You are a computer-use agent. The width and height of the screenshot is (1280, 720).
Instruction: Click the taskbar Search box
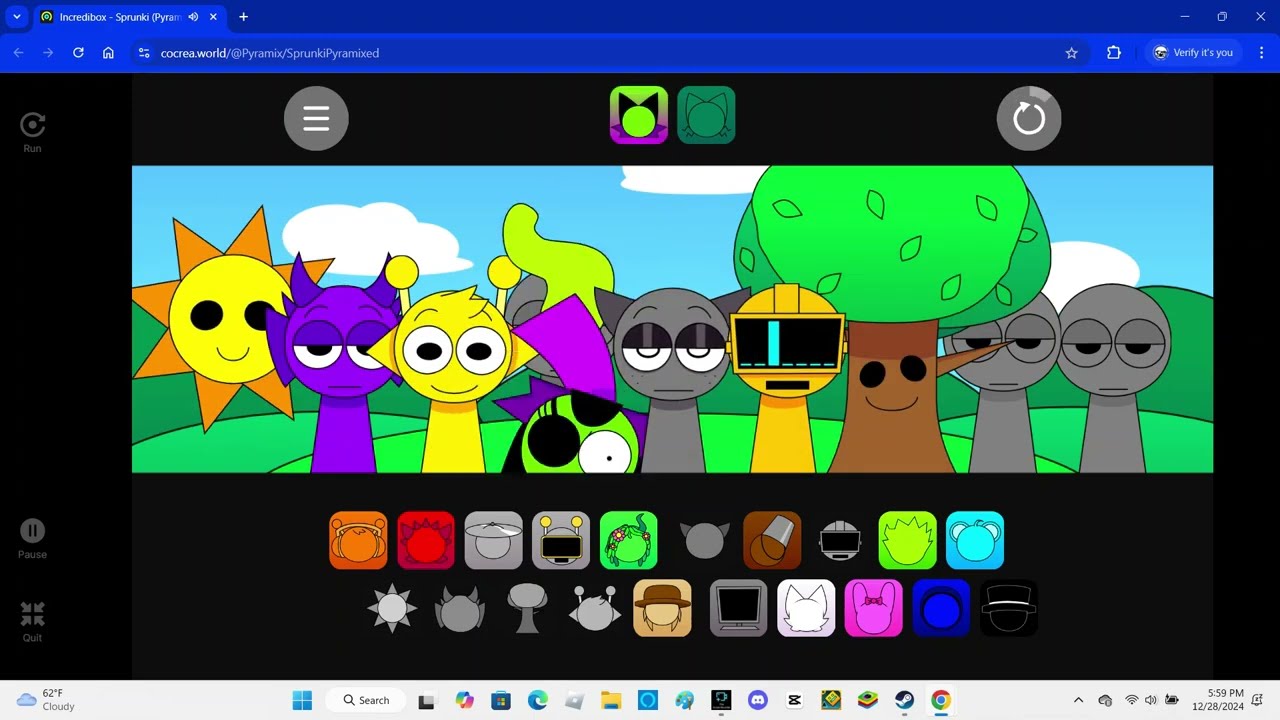(x=366, y=700)
